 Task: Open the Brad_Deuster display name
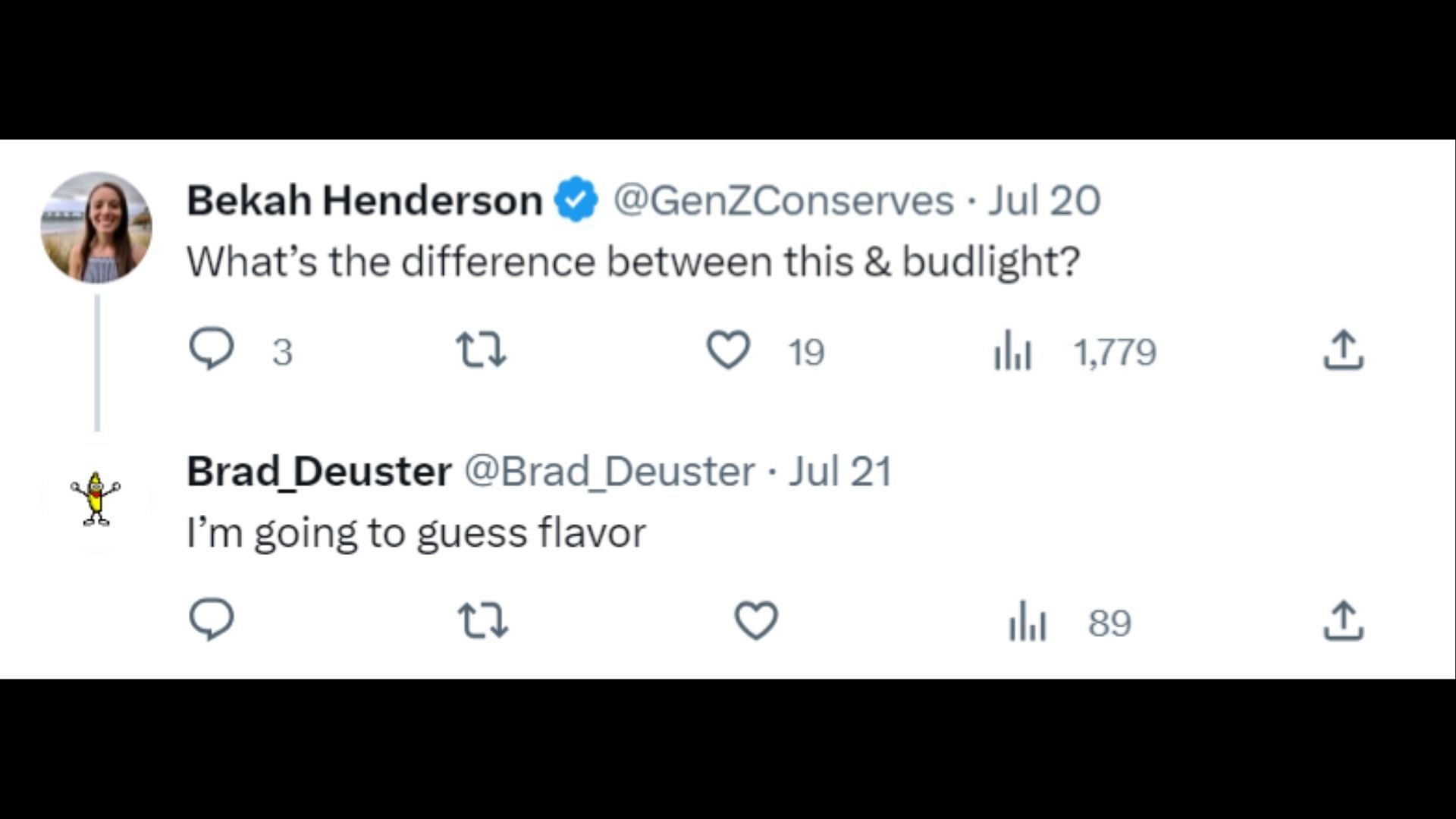319,471
